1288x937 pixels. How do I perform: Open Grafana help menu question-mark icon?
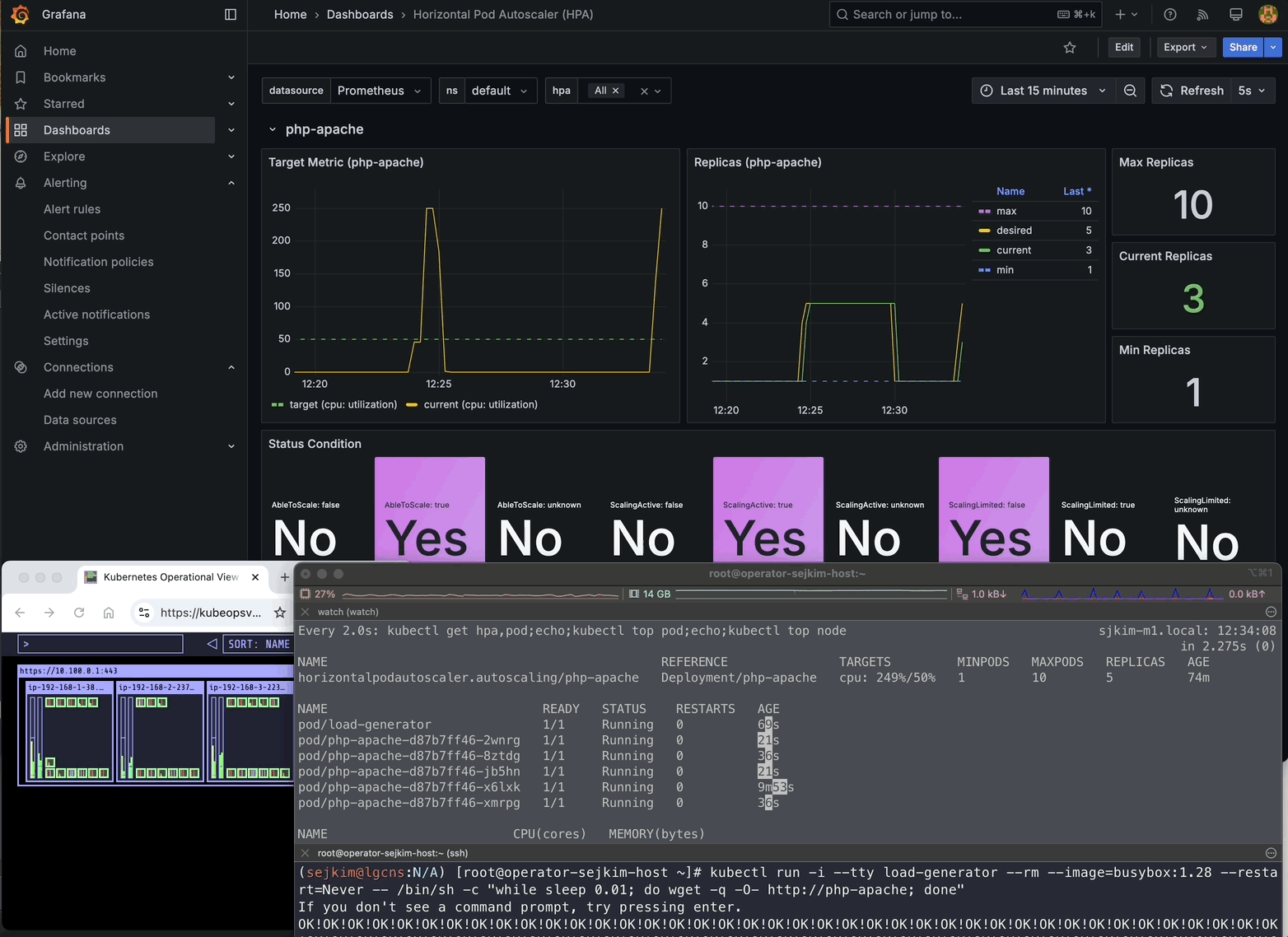click(x=1170, y=15)
